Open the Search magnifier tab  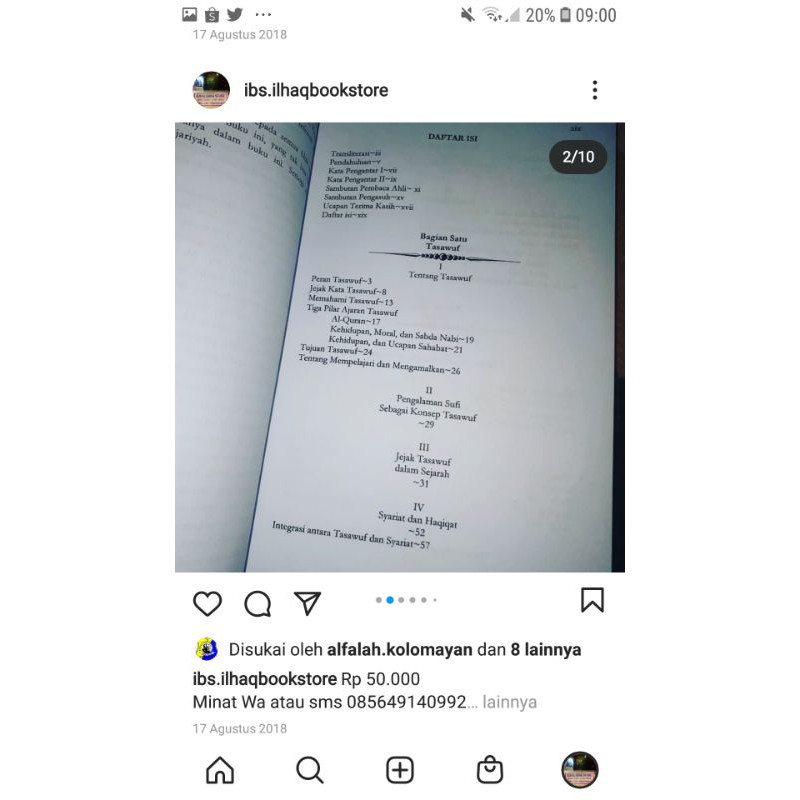[310, 769]
